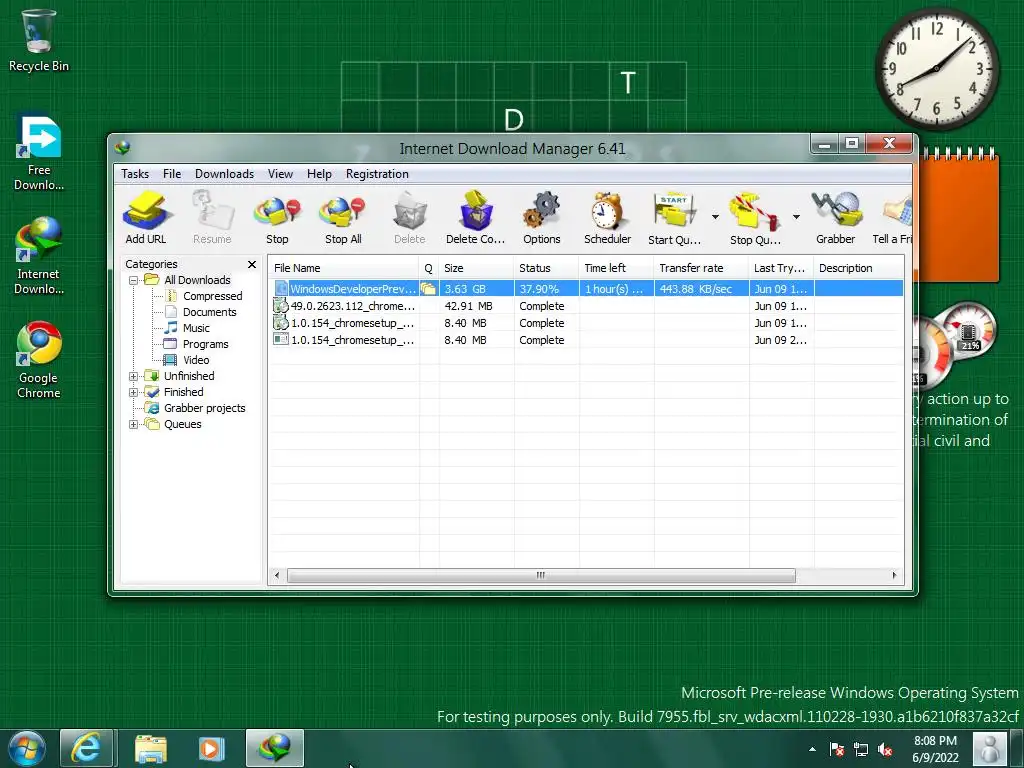Click the 42.91 MB size cell
The height and width of the screenshot is (768, 1024).
(468, 306)
